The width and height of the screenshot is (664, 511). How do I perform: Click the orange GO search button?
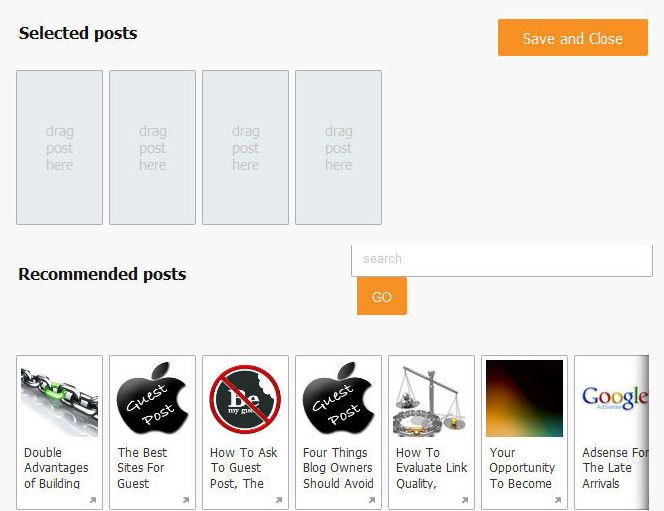point(382,296)
